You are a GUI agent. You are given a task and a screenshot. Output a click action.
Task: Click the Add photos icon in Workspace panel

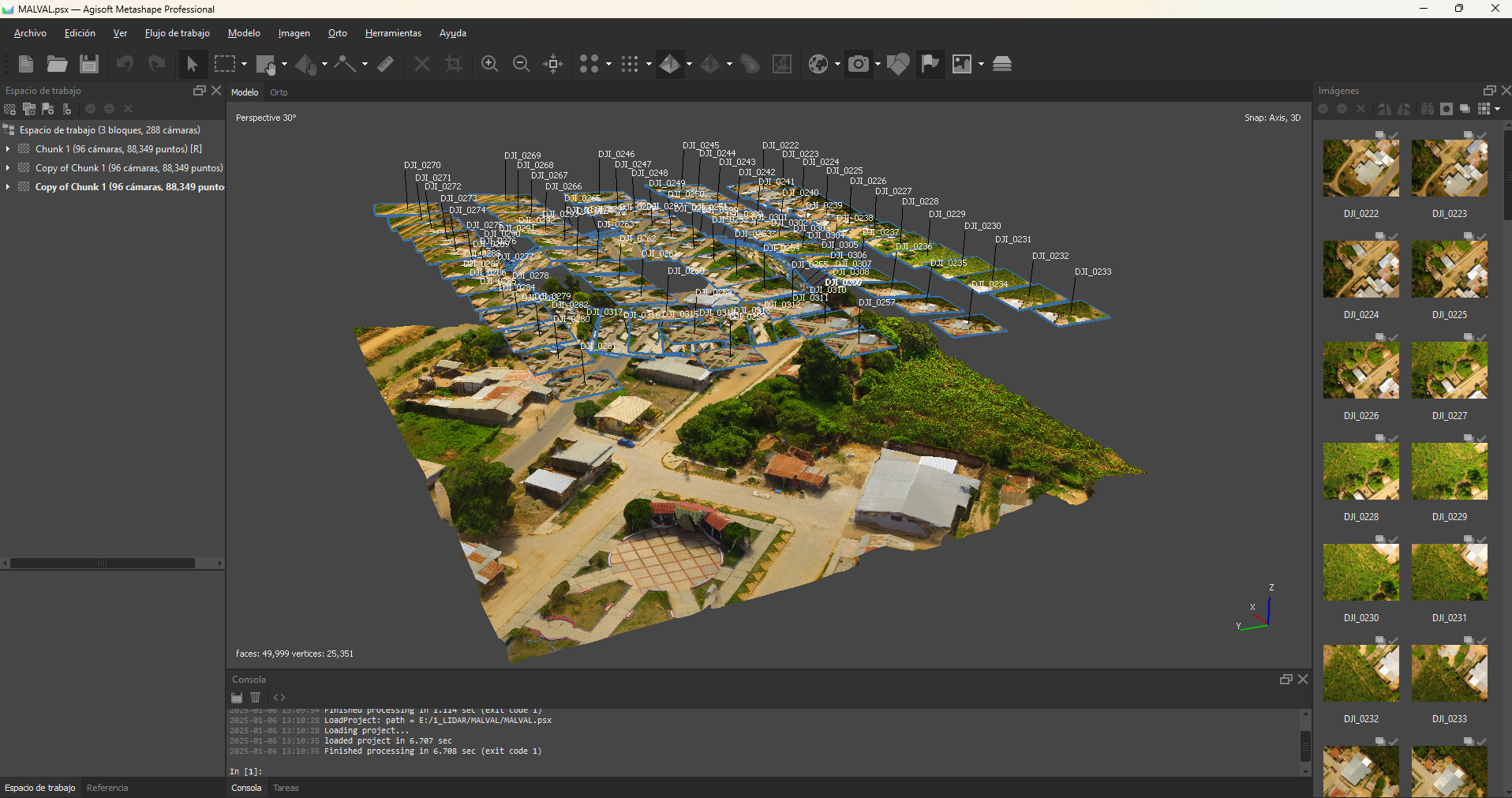(29, 109)
